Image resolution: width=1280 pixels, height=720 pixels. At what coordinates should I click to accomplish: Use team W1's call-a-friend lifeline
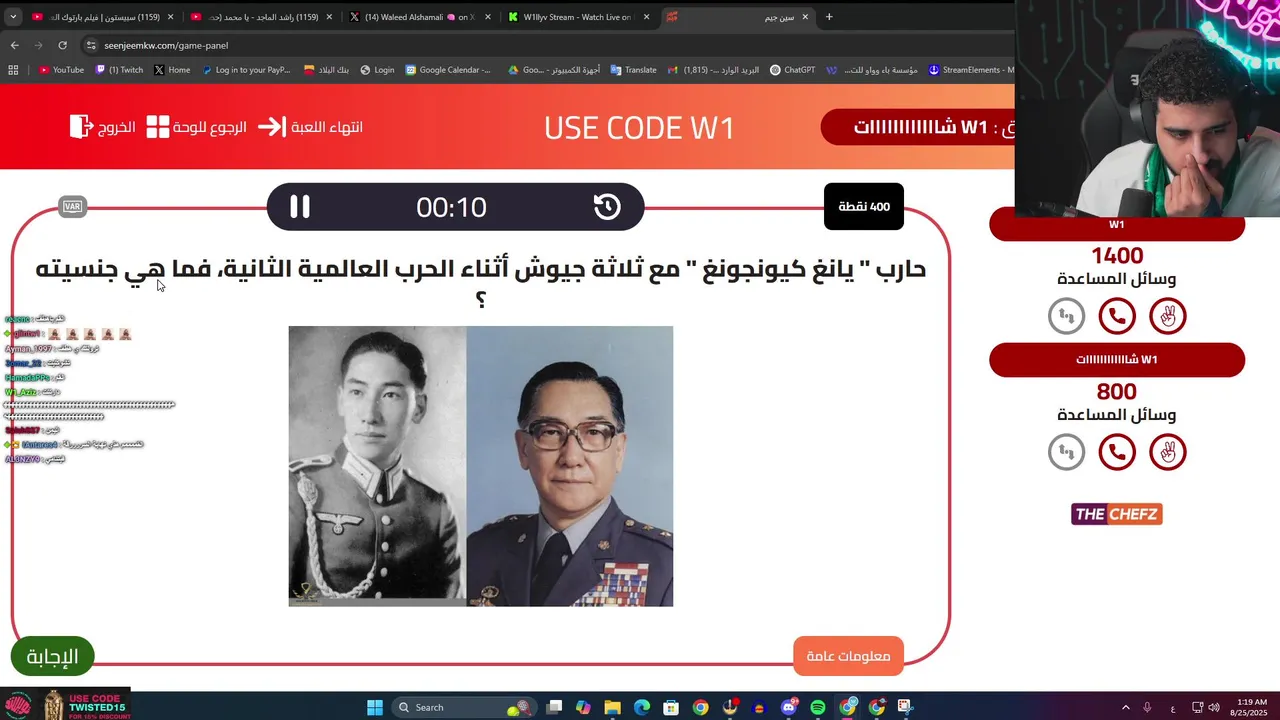[1117, 316]
